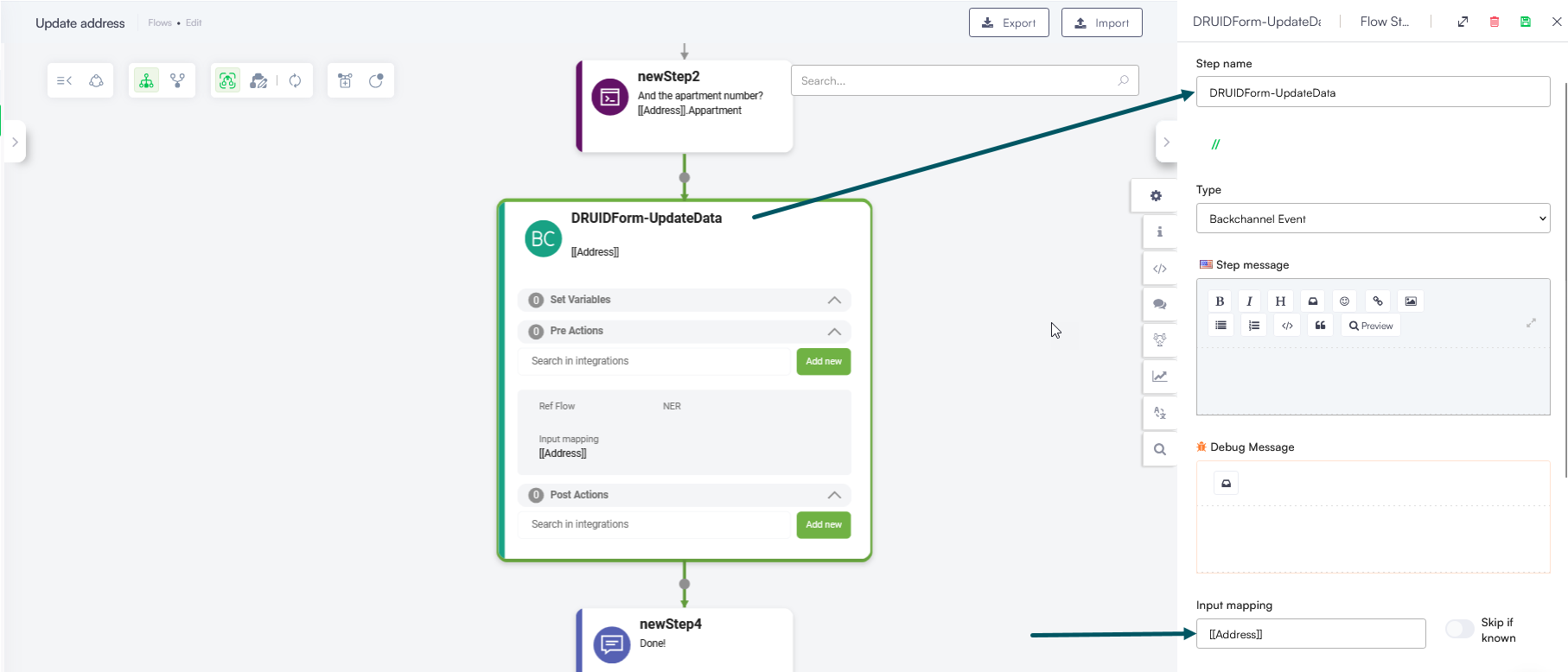Toggle the green tree layout view button
Viewport: 1568px width, 672px height.
pyautogui.click(x=146, y=81)
